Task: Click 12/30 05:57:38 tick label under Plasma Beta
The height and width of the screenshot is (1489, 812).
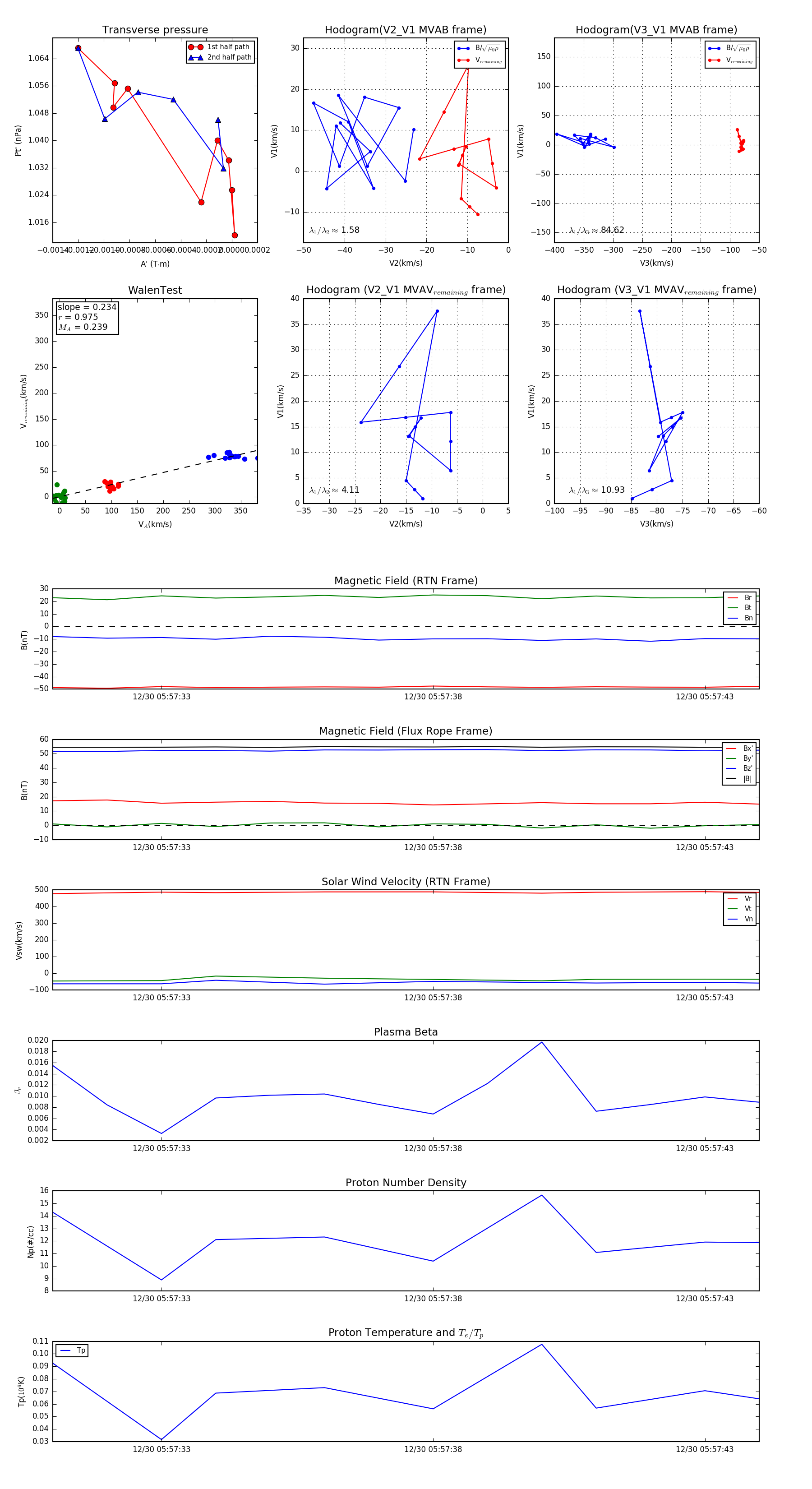Action: tap(433, 1148)
